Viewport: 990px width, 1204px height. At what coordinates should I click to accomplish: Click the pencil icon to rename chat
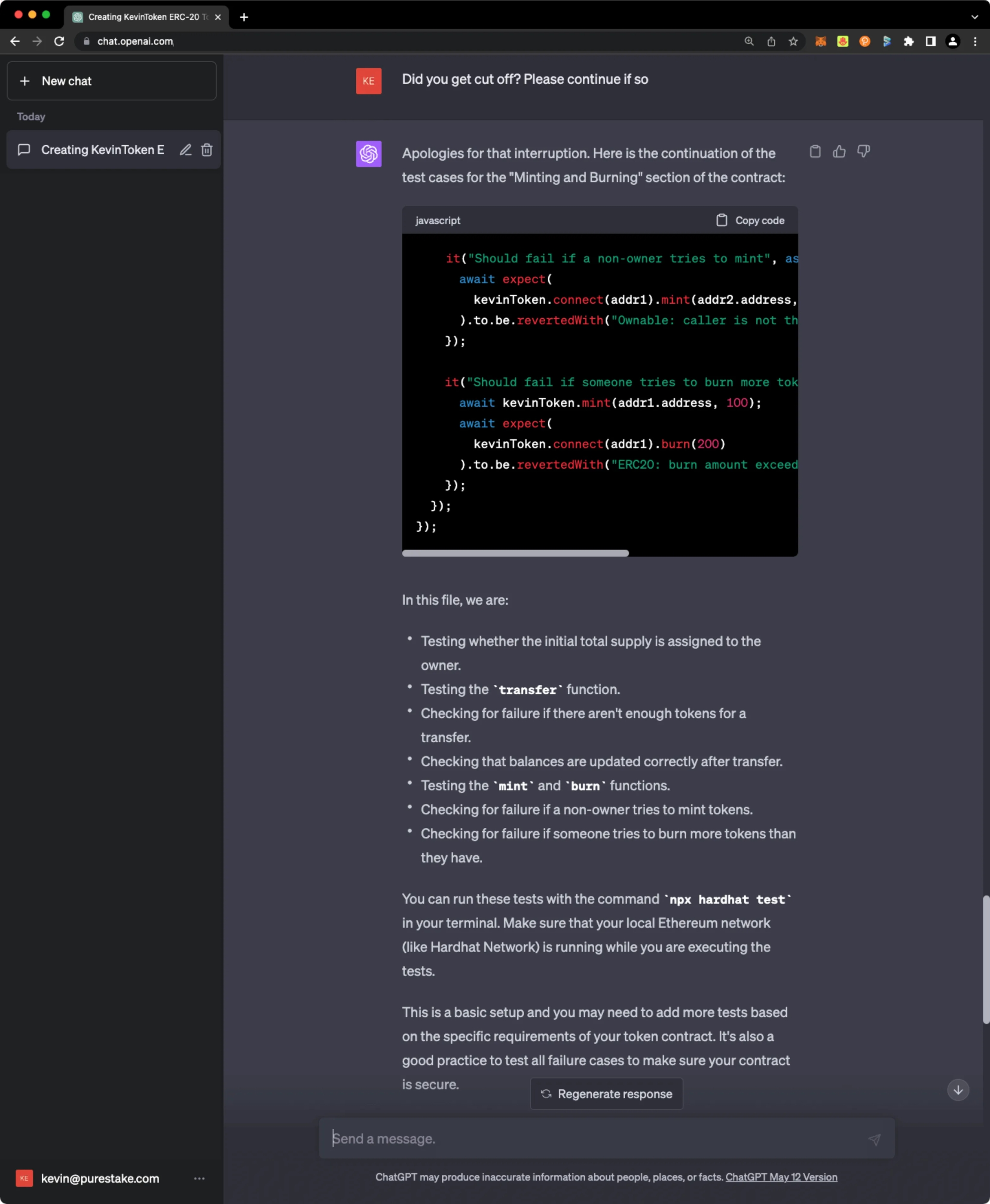(185, 150)
